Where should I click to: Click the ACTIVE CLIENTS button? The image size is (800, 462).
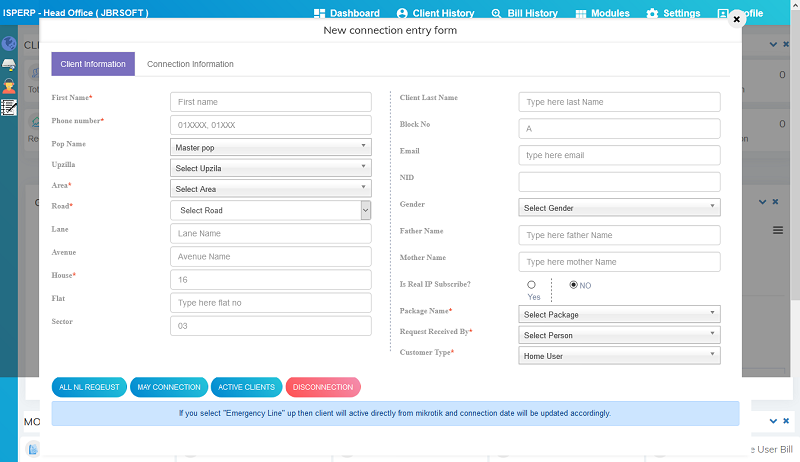pyautogui.click(x=246, y=387)
